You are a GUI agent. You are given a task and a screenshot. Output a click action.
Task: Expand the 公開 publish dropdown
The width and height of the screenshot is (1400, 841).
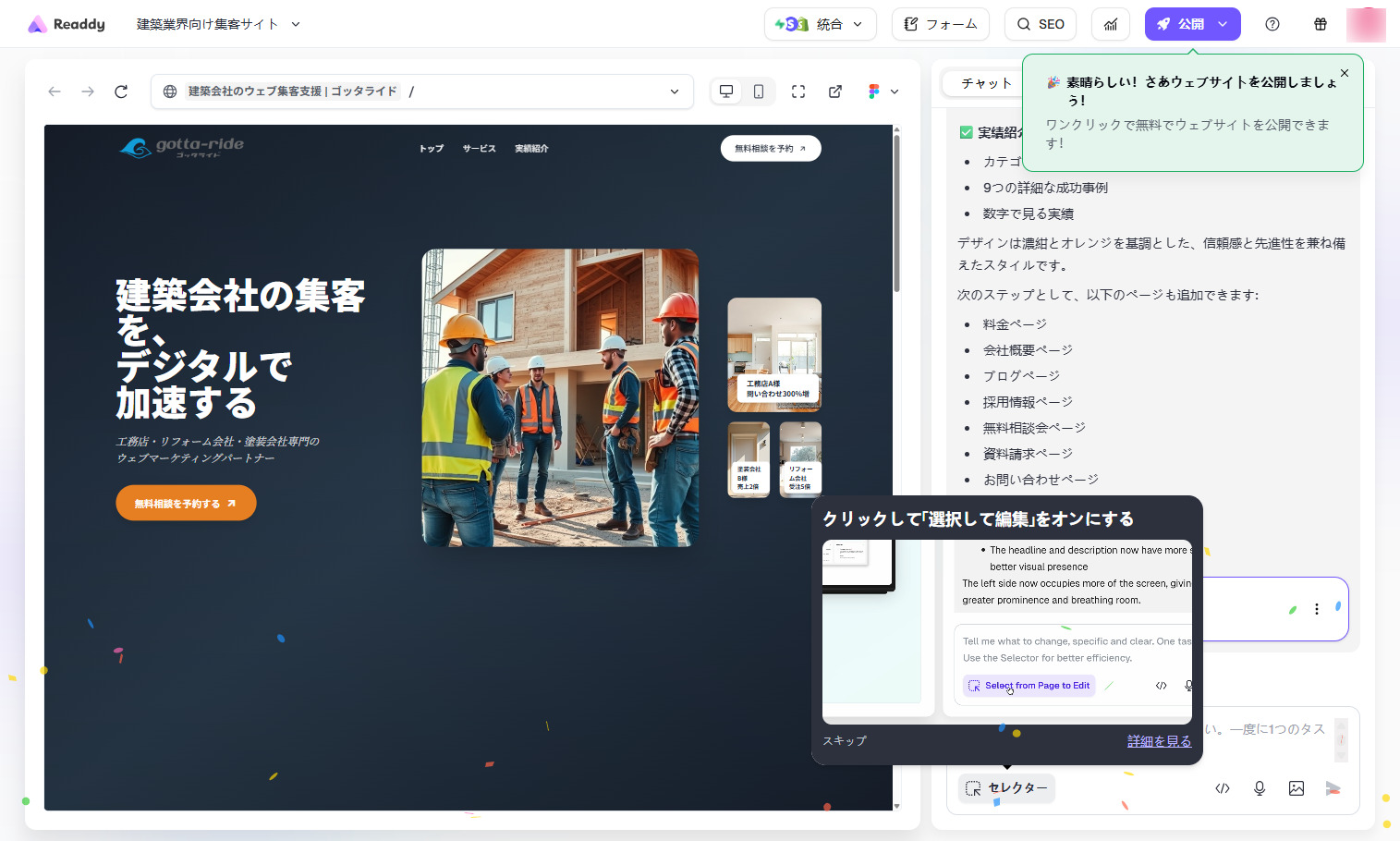[1223, 24]
